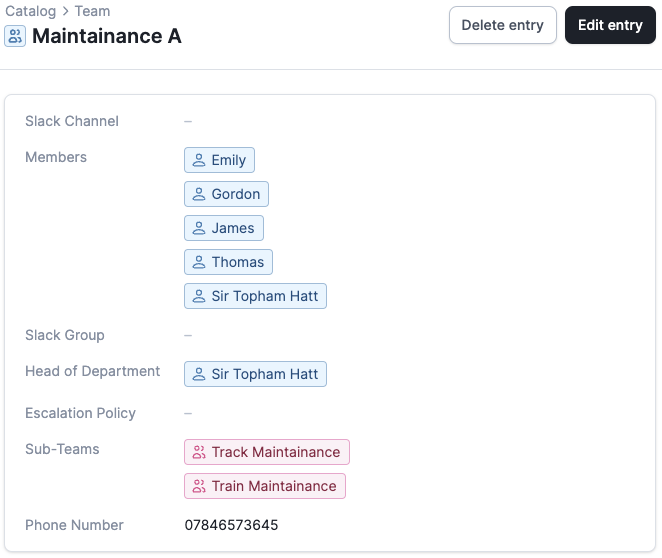Open member James's entry

click(x=232, y=228)
